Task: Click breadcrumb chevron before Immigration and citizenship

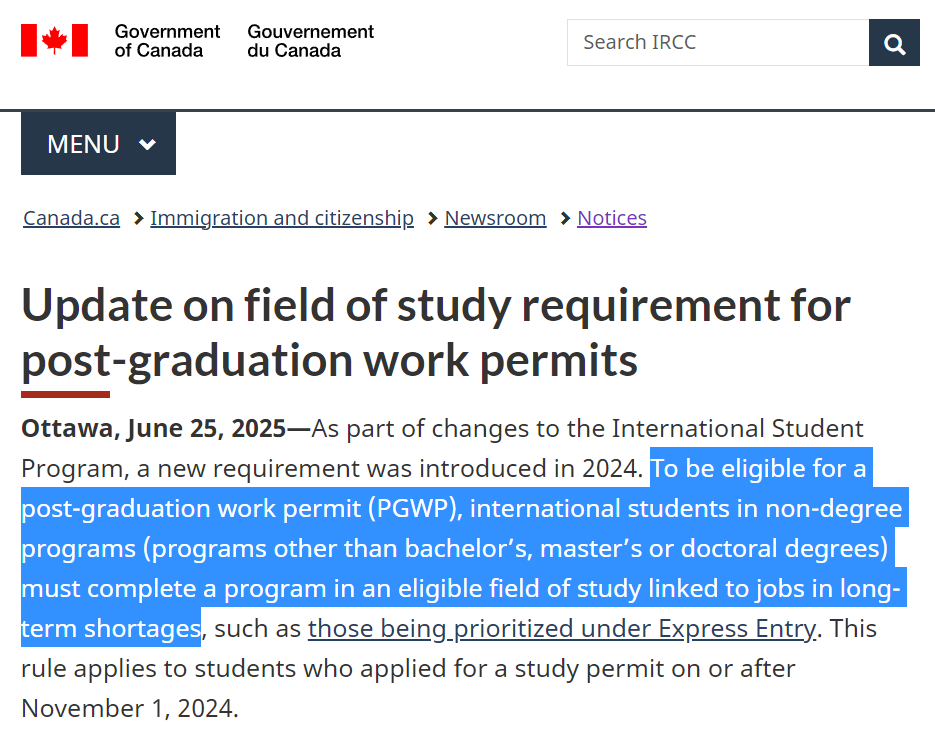Action: 138,219
